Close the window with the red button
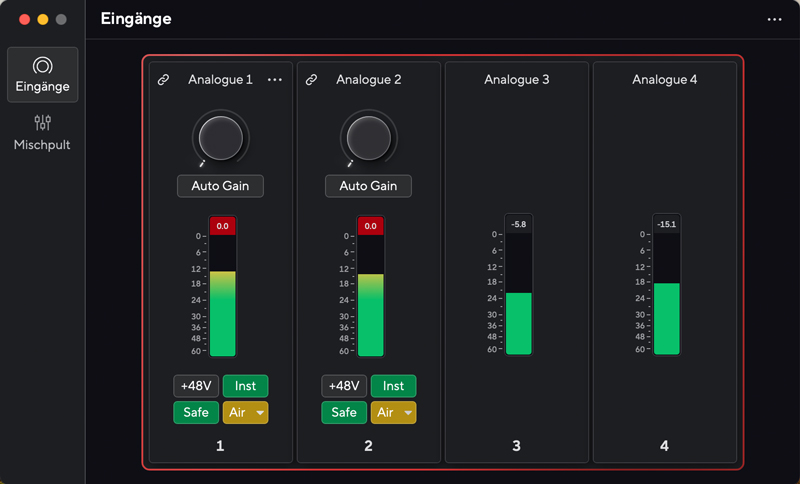This screenshot has height=484, width=800. coord(24,19)
